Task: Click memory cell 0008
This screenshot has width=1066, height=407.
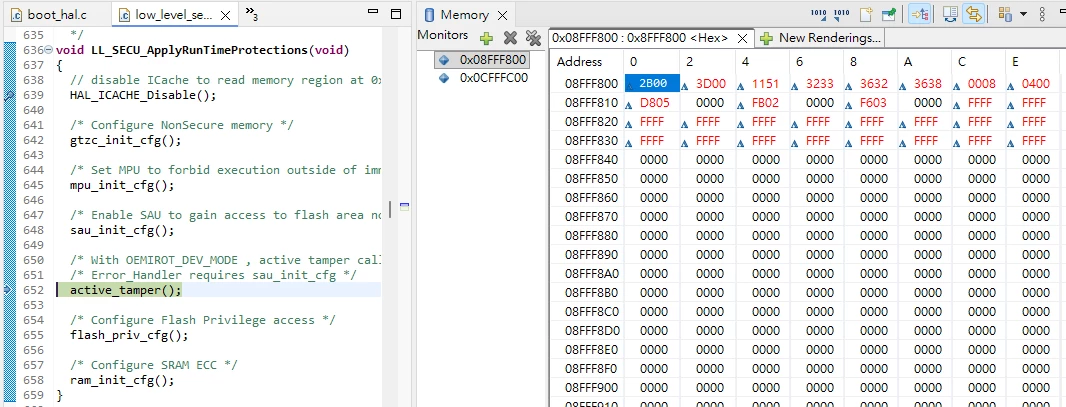Action: (x=981, y=84)
